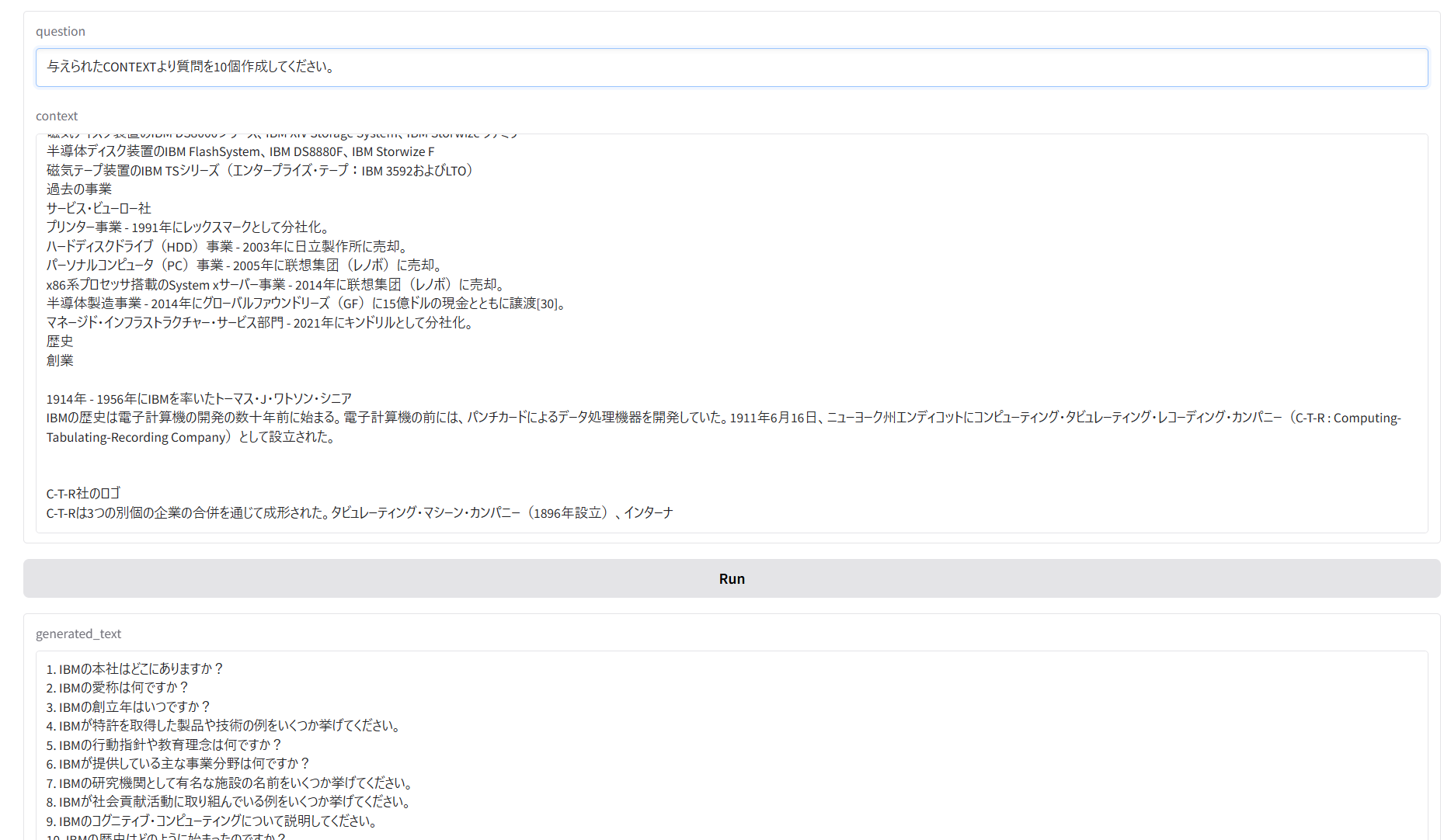This screenshot has height=840, width=1451.
Task: Click the line about パーソナルコンピュータ（PC）事業
Action: point(245,266)
